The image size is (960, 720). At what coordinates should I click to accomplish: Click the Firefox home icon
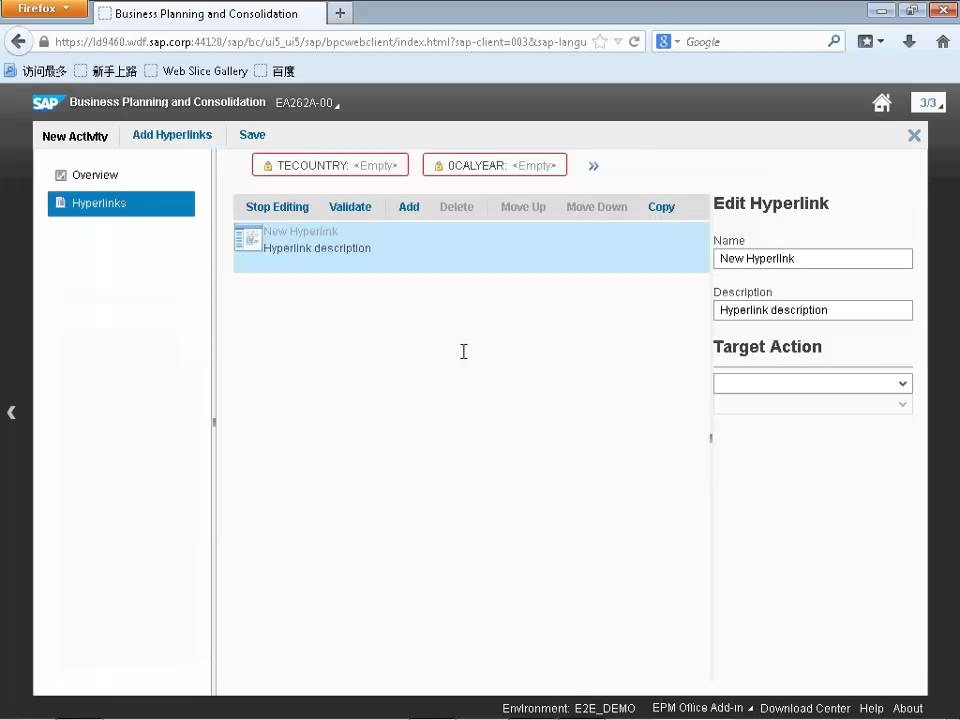pos(943,42)
